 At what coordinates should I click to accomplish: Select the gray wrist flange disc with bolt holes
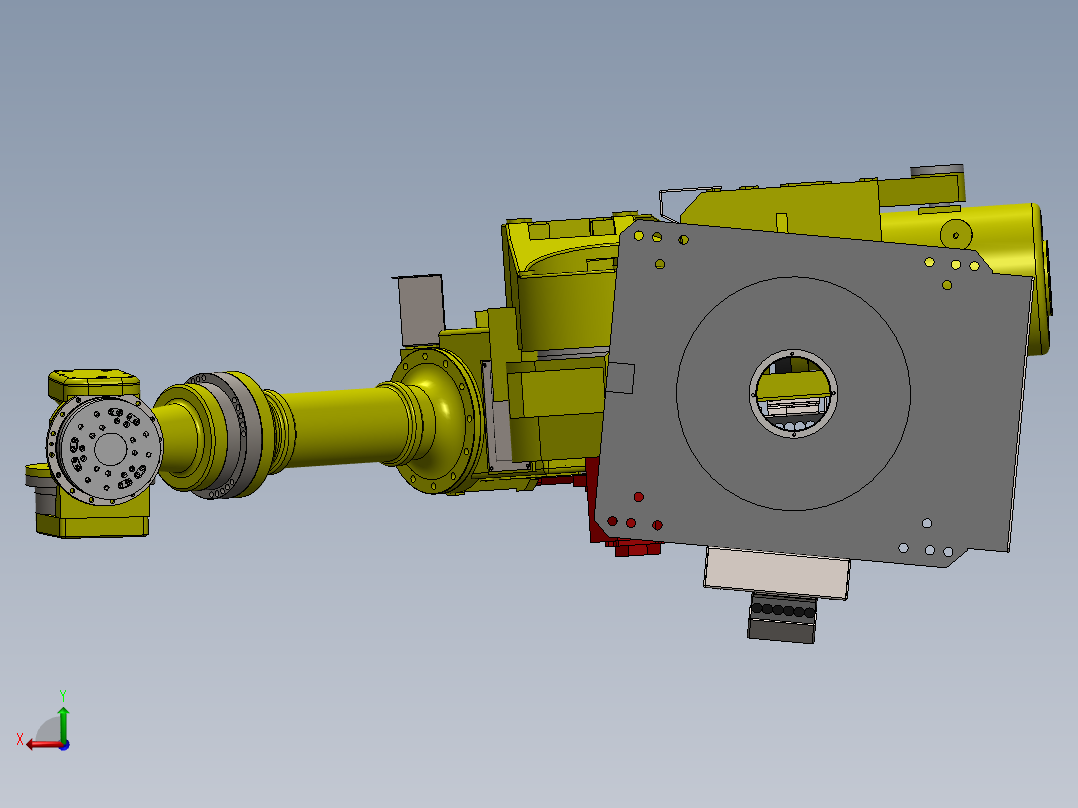(105, 450)
